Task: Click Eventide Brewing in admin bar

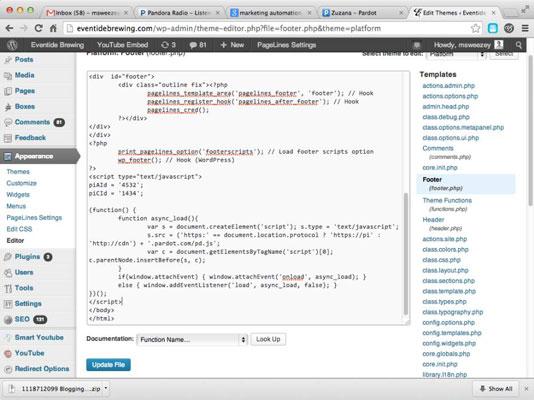Action: 57,45
